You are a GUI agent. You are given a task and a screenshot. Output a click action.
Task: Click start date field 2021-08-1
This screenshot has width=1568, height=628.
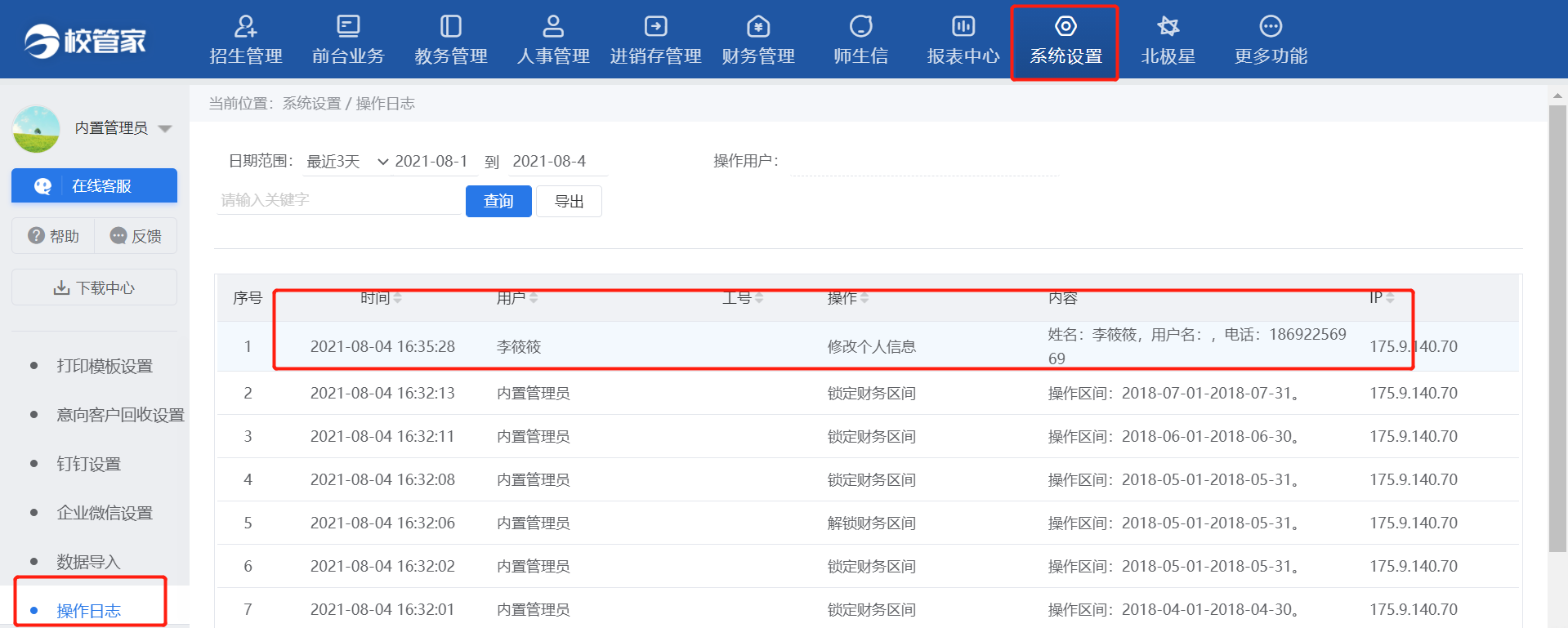[433, 162]
